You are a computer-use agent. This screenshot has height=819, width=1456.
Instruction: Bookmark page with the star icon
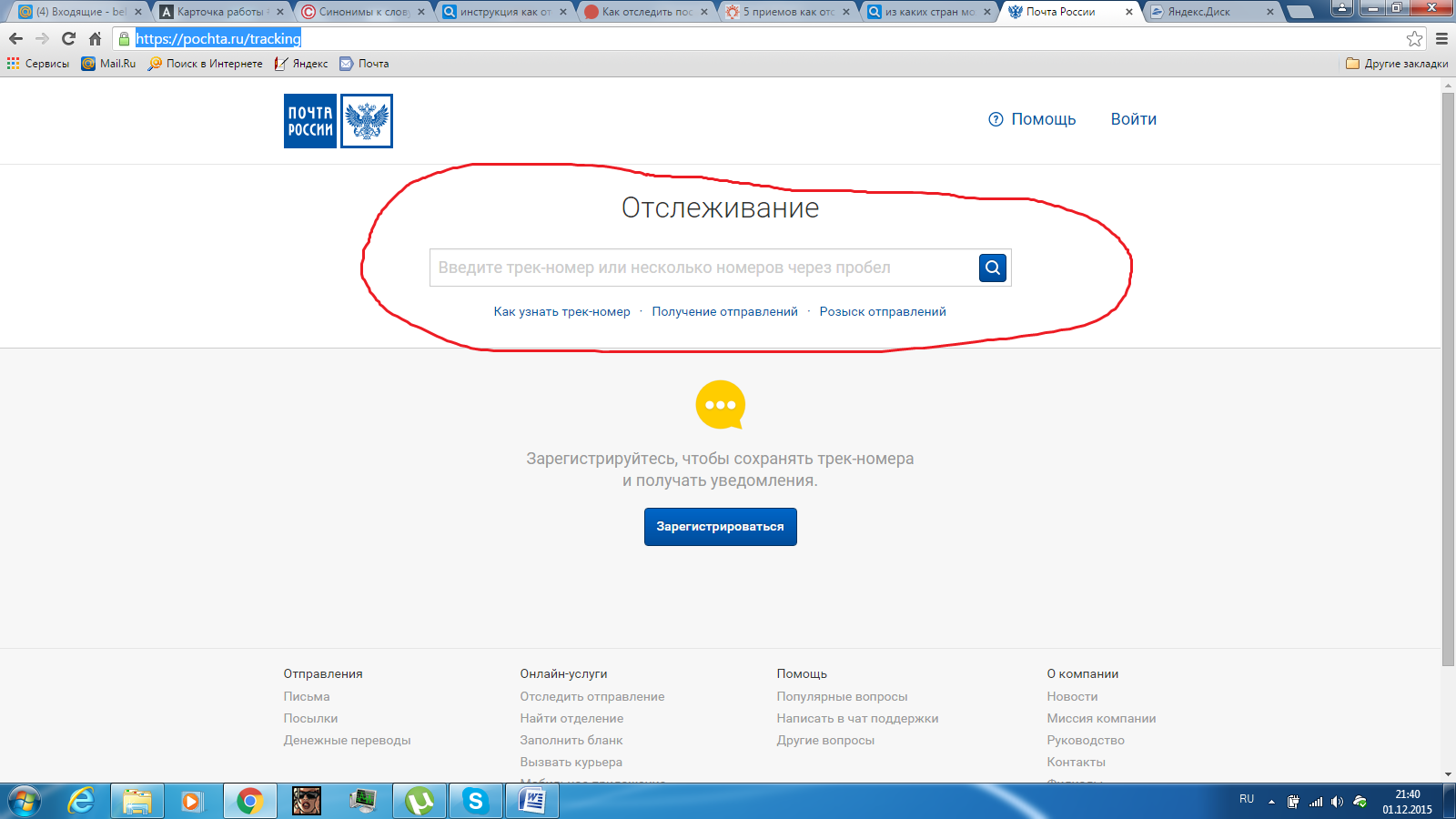click(1414, 38)
